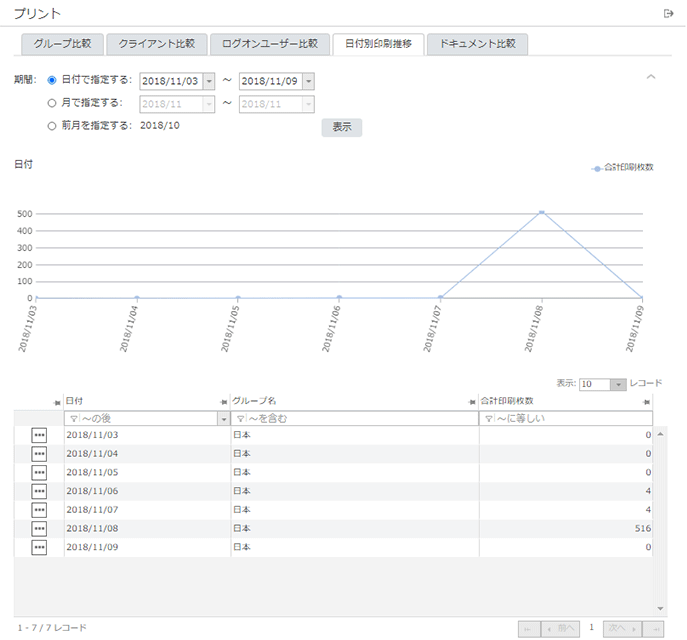Click the logout icon at top right
The width and height of the screenshot is (687, 640).
pos(669,13)
